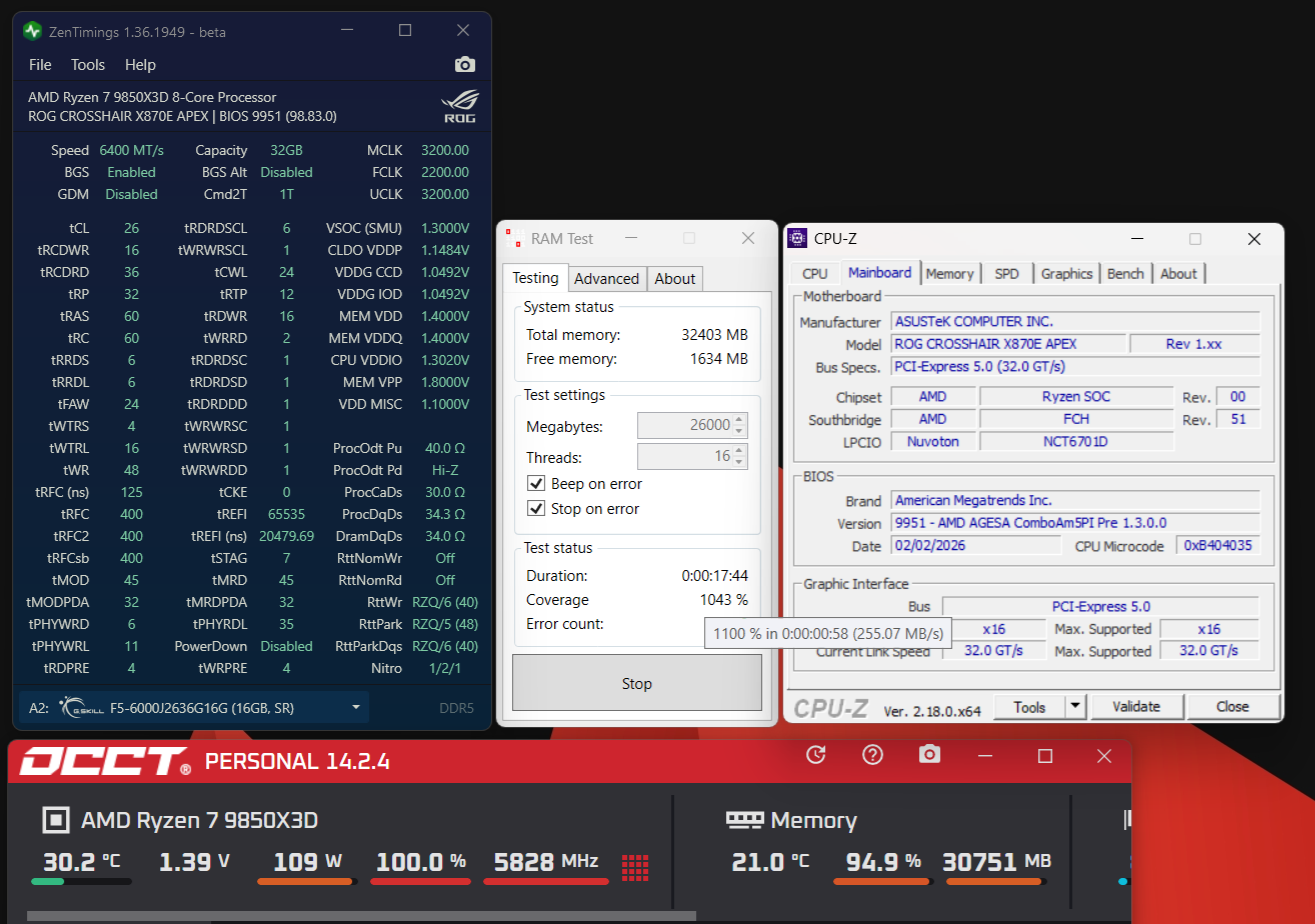Click the DDR5 label in ZenTimings
1315x924 pixels.
pos(456,708)
